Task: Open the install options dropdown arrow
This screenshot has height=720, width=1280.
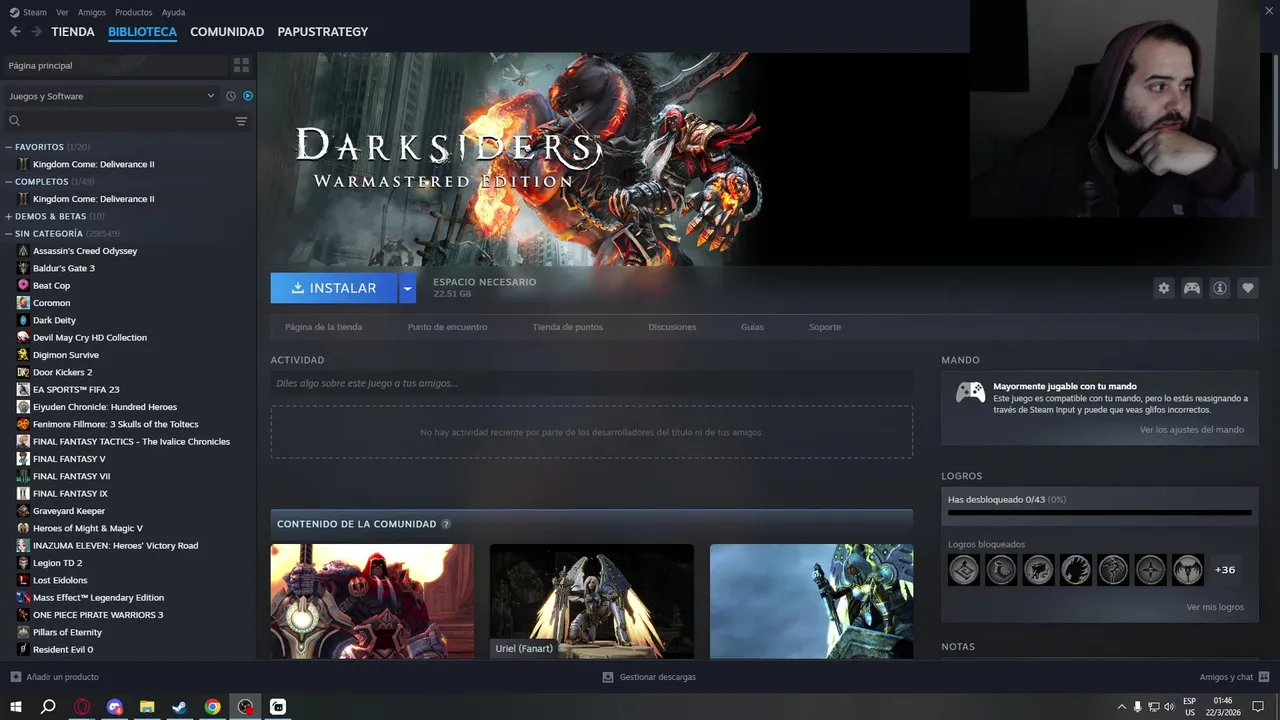Action: pyautogui.click(x=406, y=288)
